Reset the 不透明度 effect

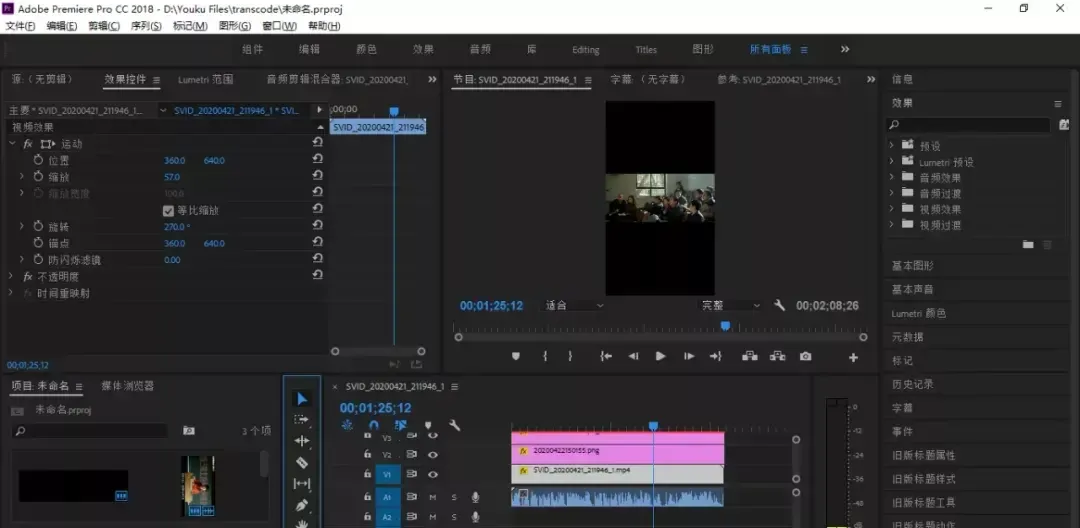click(318, 274)
